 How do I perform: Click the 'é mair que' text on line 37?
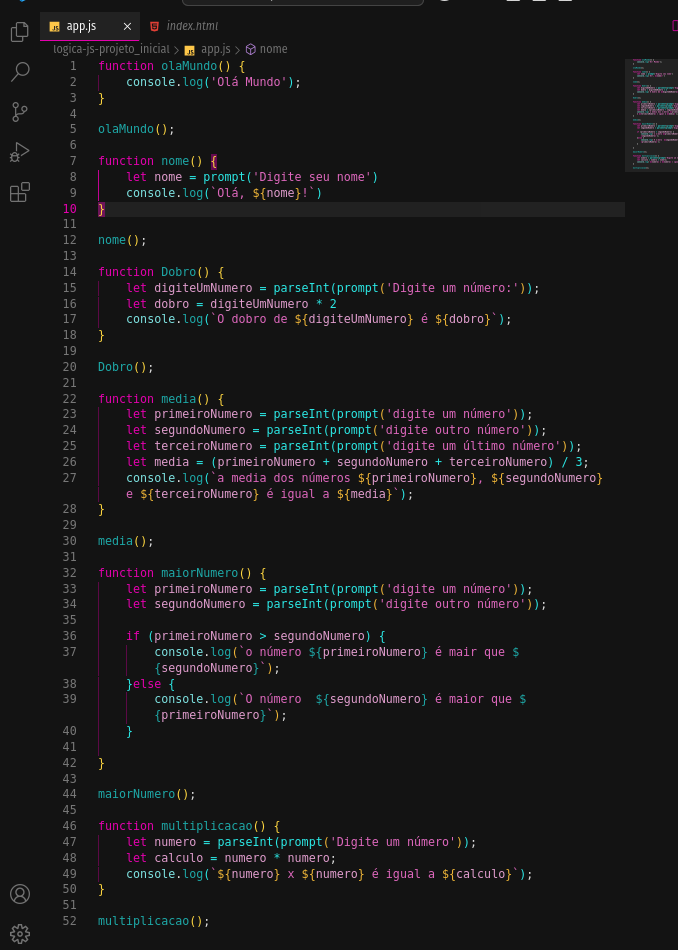pyautogui.click(x=469, y=652)
